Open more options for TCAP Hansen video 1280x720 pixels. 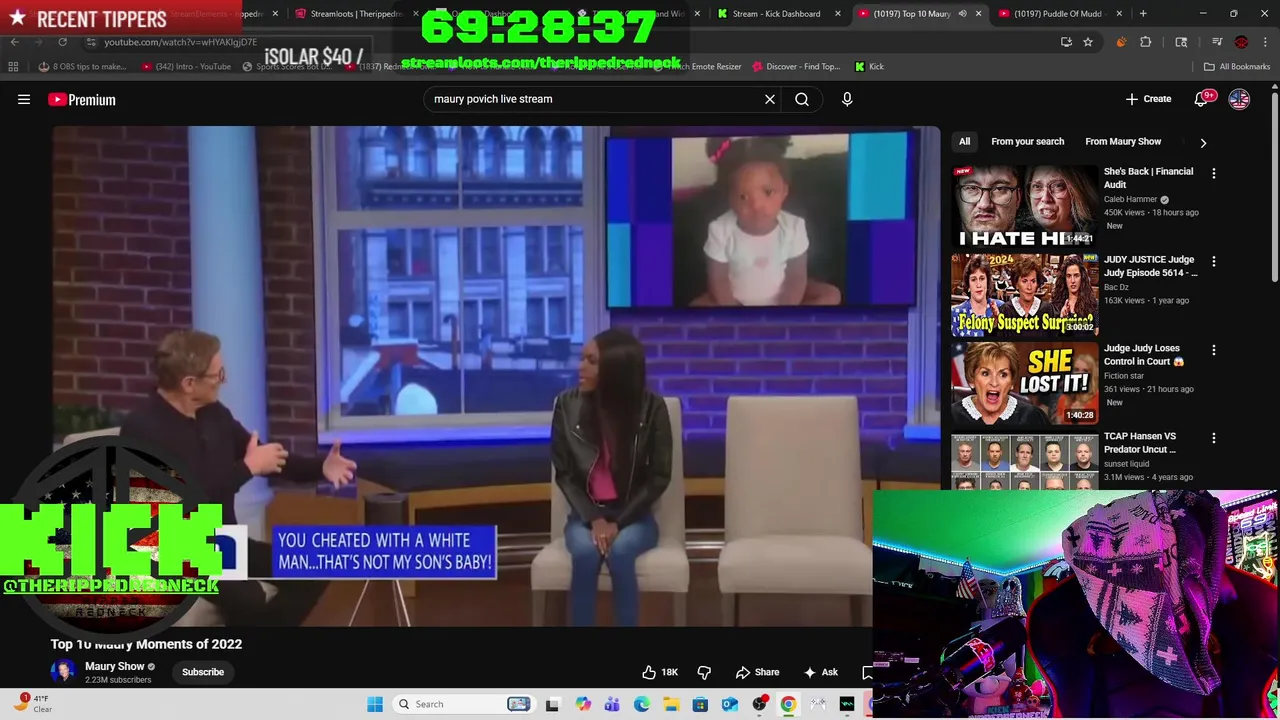coord(1214,438)
